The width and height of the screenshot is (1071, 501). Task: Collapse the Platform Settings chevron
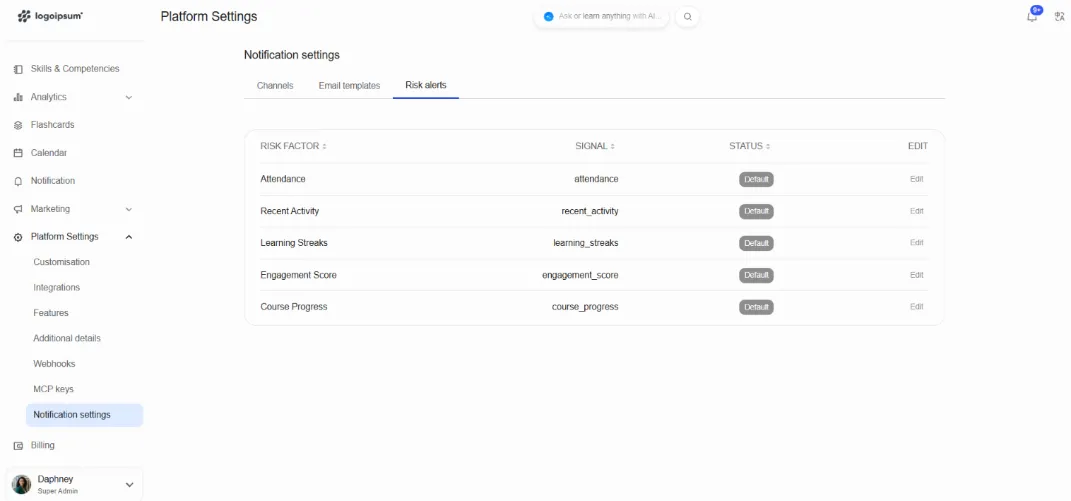(128, 237)
